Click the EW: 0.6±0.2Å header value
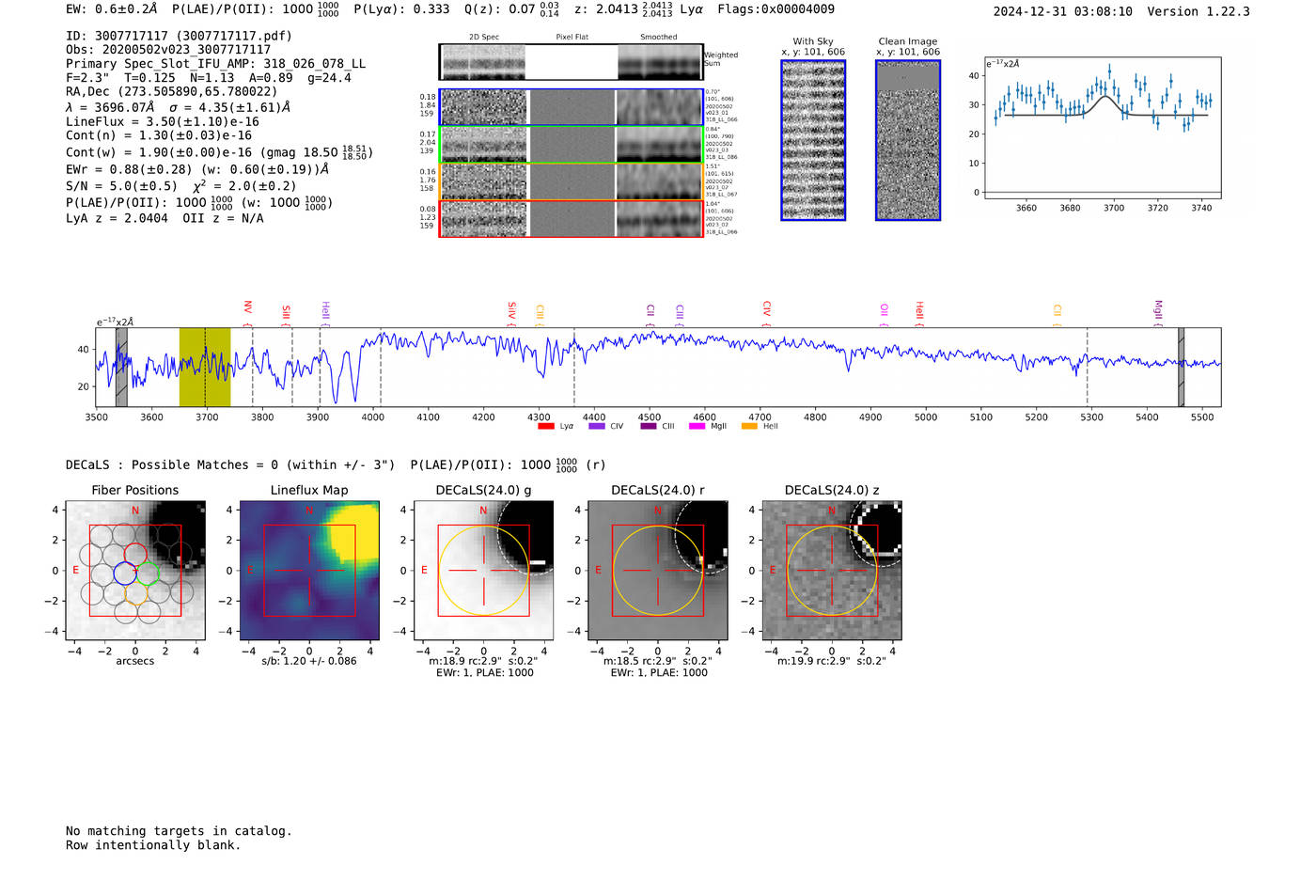1316x896 pixels. (111, 9)
